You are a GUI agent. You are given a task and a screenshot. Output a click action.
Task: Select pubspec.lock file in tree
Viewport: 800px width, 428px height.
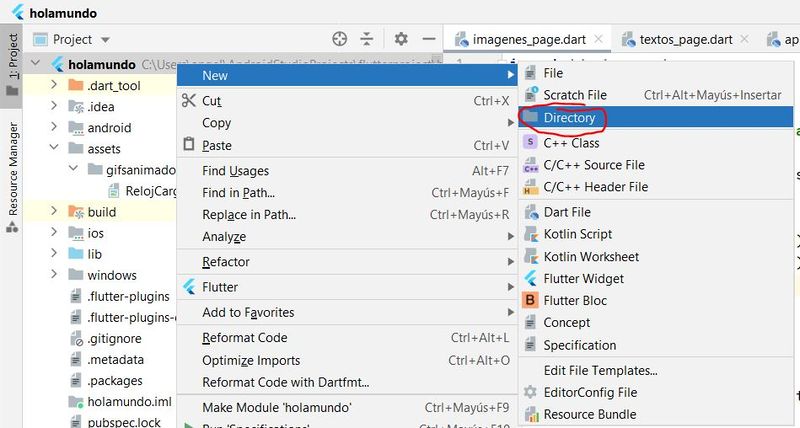[x=115, y=422]
